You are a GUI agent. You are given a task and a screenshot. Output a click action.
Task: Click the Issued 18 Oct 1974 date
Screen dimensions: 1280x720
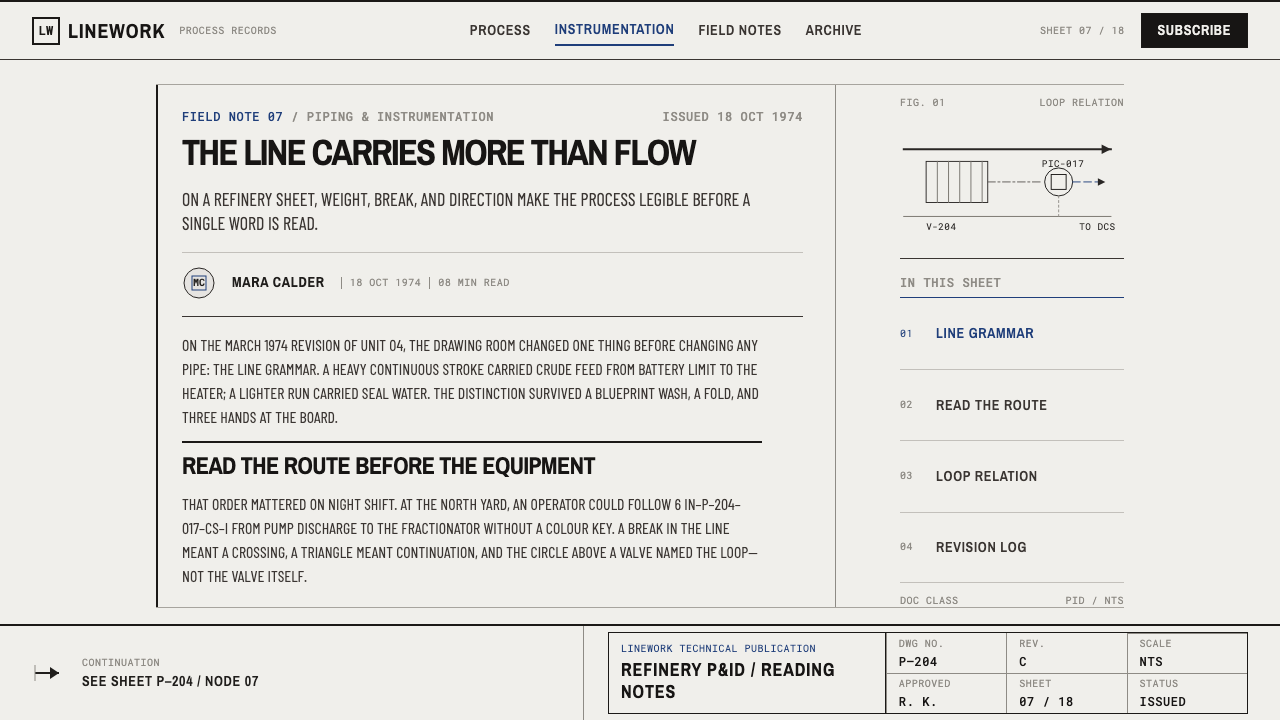[732, 117]
